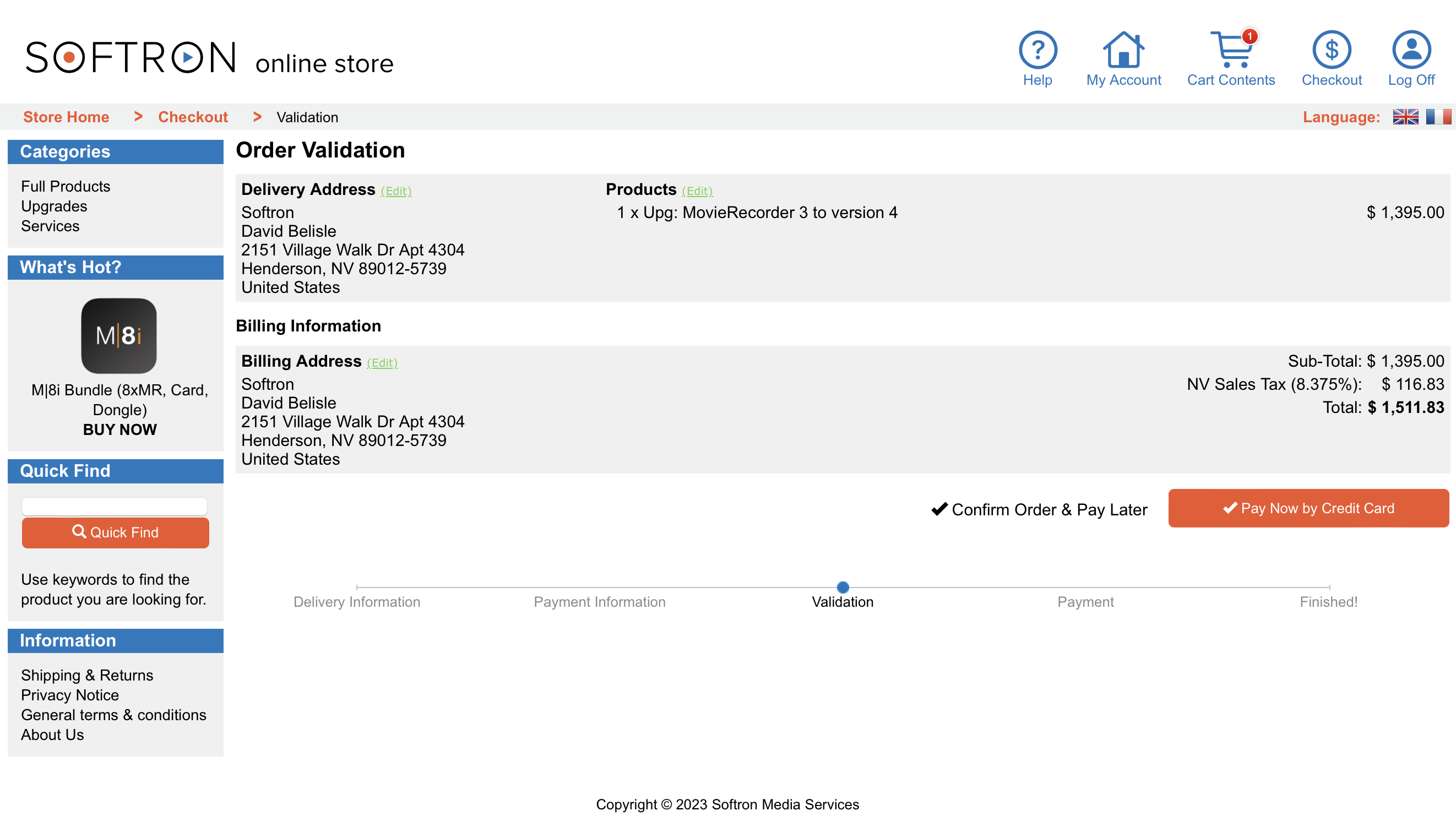This screenshot has height=838, width=1456.
Task: Click the Softron online store logo
Action: point(209,58)
